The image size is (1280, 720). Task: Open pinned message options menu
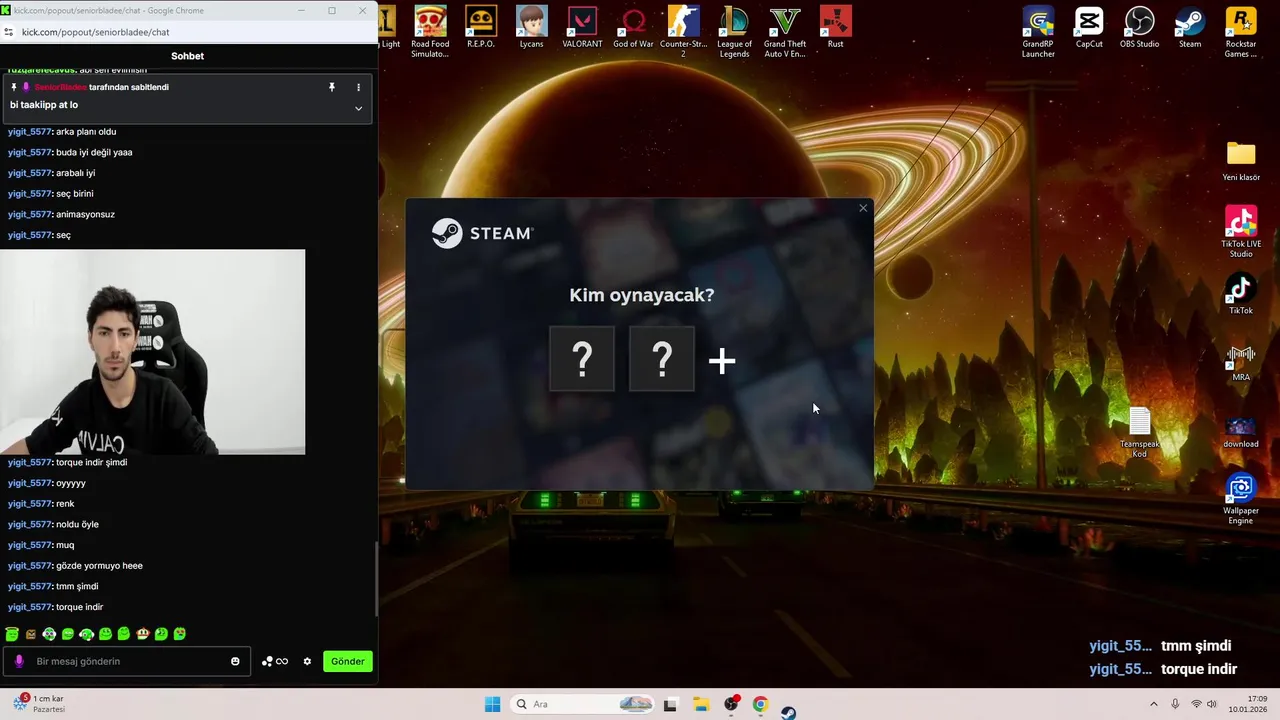click(x=358, y=87)
